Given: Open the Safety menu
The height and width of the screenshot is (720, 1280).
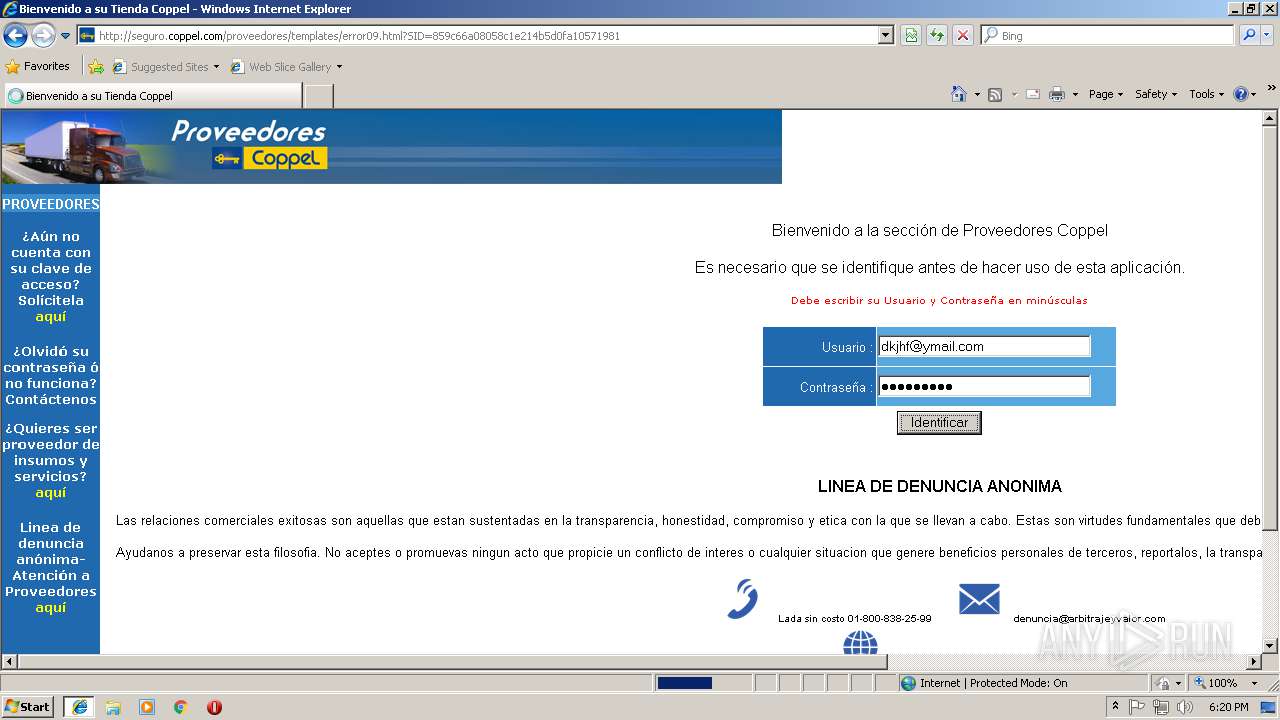Looking at the screenshot, I should [x=1156, y=94].
